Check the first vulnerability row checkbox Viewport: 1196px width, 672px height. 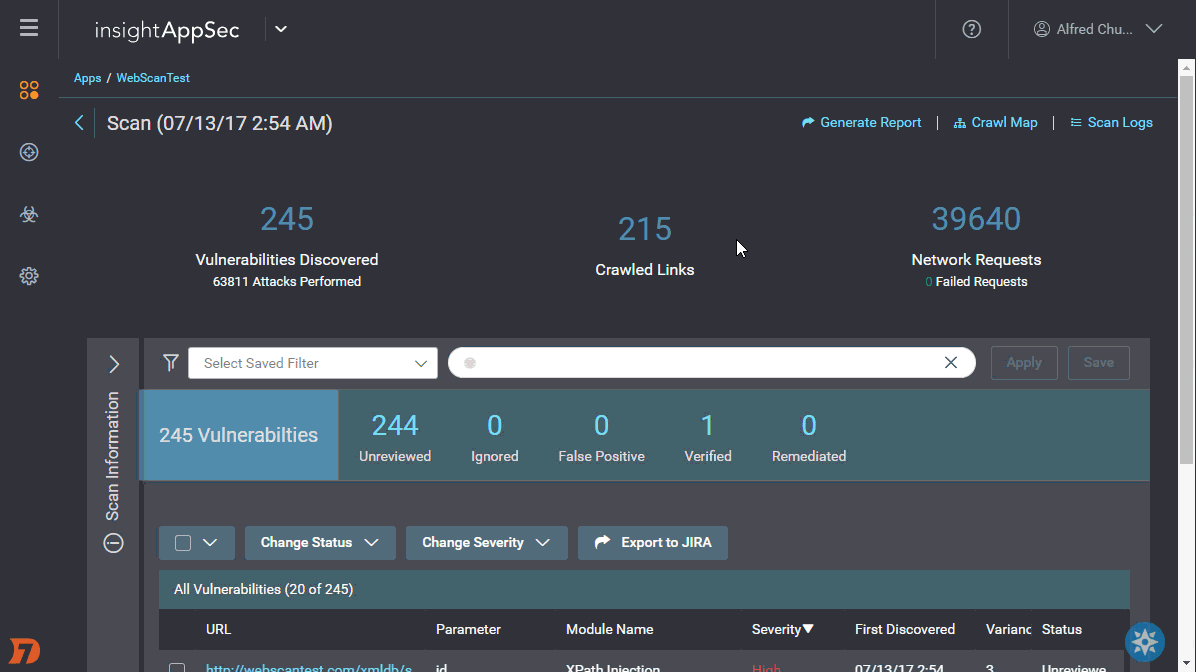pos(177,668)
